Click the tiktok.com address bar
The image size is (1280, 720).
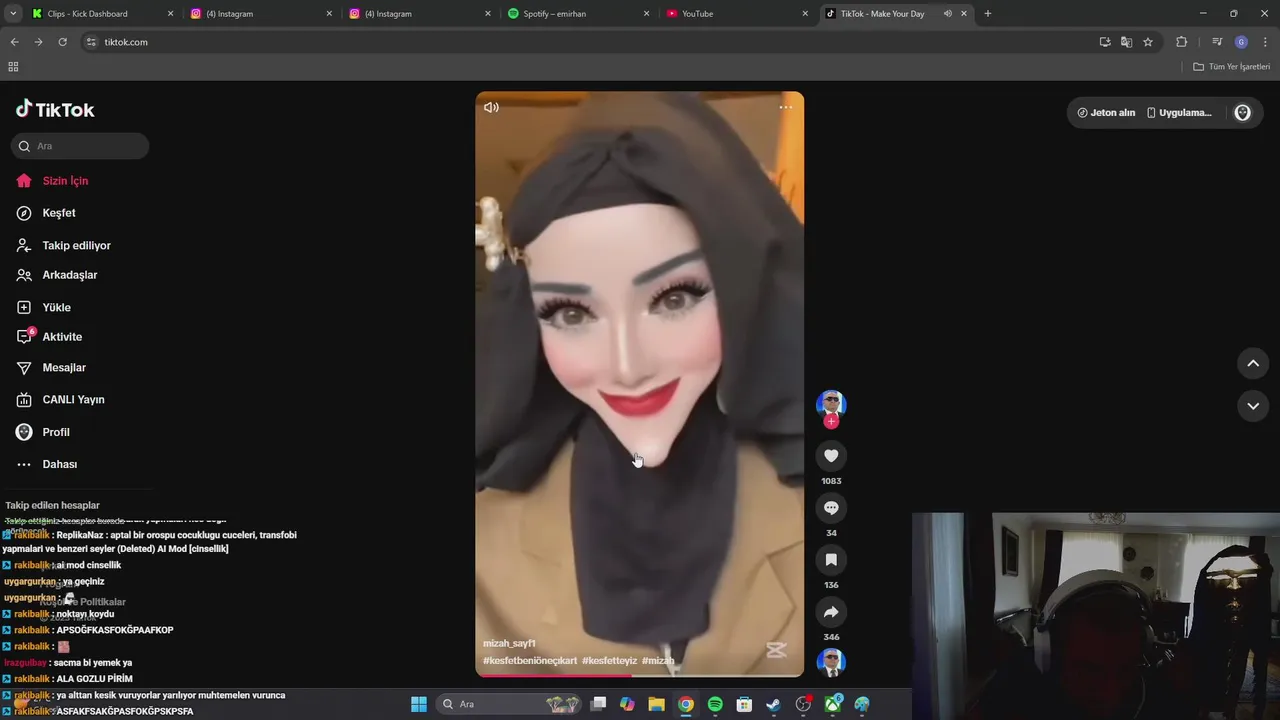(590, 42)
